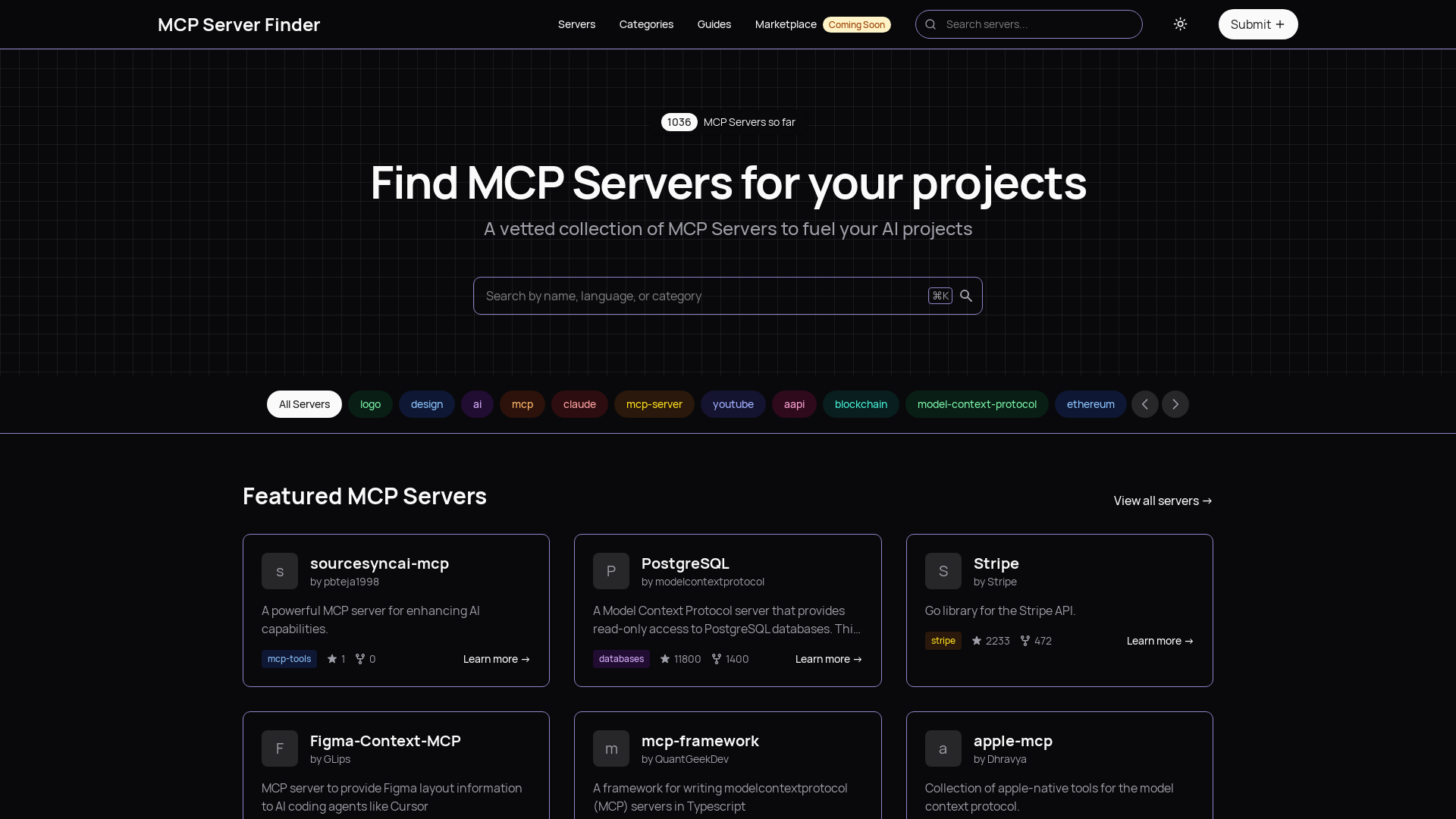Image resolution: width=1456 pixels, height=819 pixels.
Task: Open the Stripe card title
Action: click(x=996, y=563)
